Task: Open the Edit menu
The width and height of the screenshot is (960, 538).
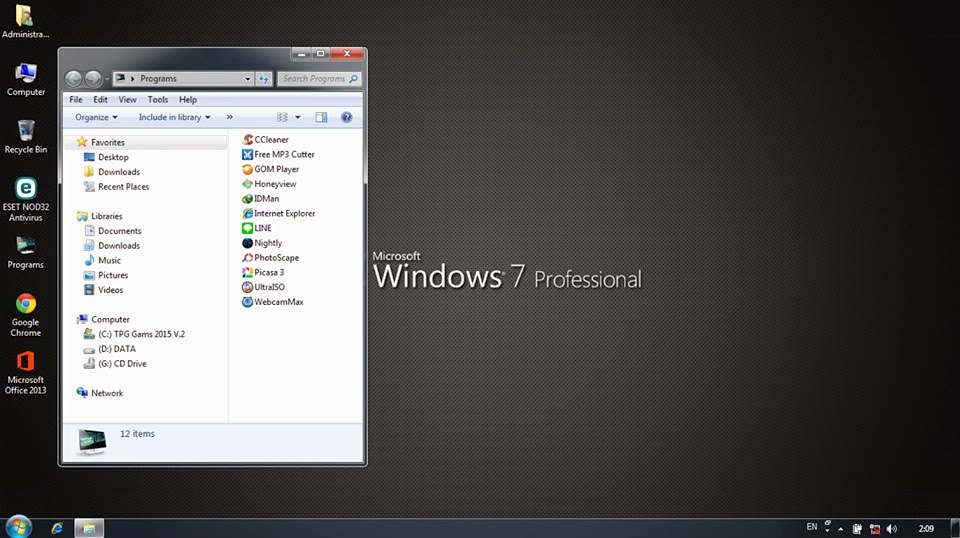Action: pos(100,99)
